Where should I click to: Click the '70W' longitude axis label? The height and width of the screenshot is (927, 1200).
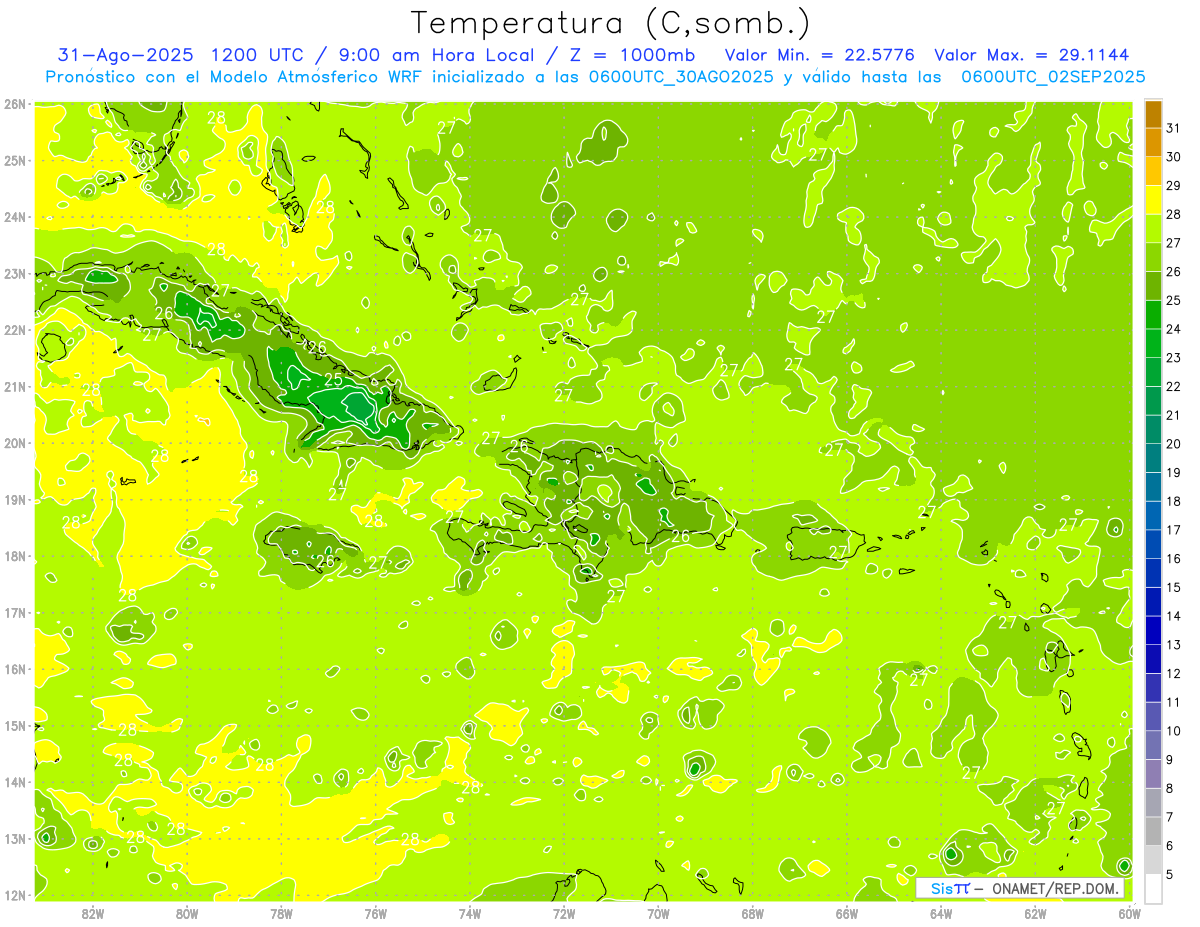pos(658,913)
